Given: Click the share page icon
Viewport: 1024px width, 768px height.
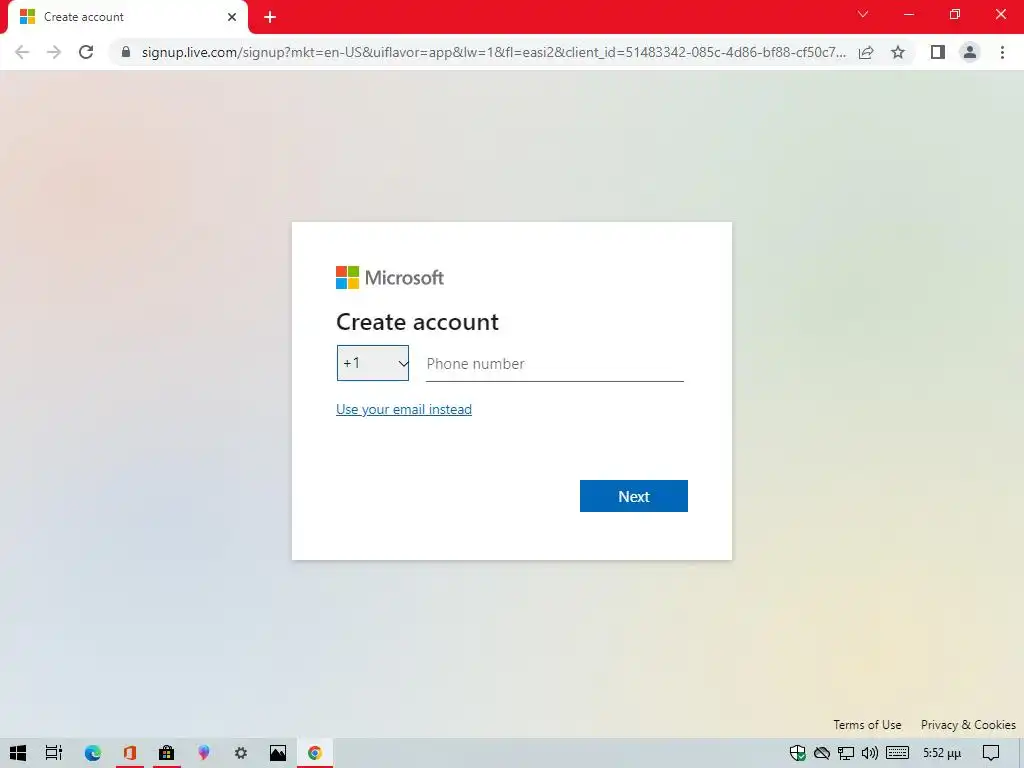Looking at the screenshot, I should (x=866, y=52).
